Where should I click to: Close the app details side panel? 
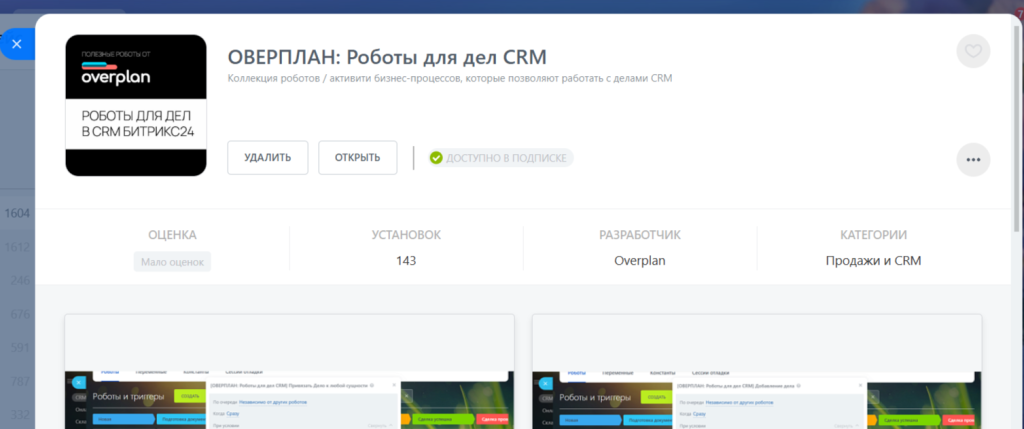coord(16,44)
